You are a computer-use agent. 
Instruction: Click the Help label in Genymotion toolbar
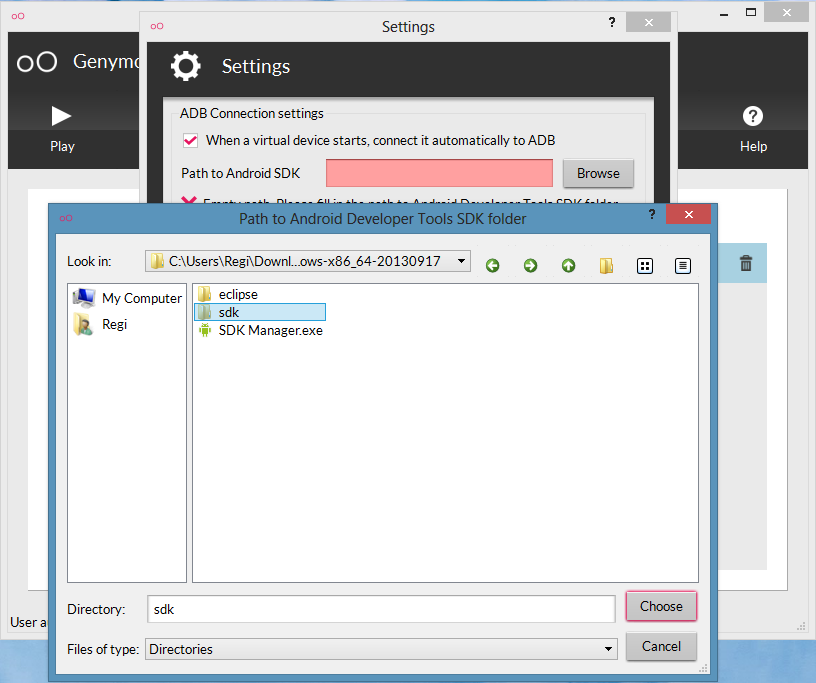click(753, 146)
